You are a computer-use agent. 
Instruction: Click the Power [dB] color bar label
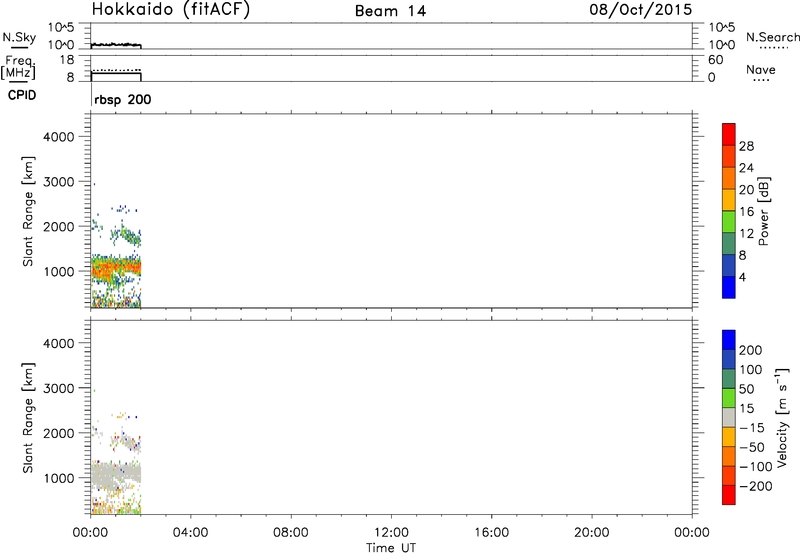click(x=764, y=211)
